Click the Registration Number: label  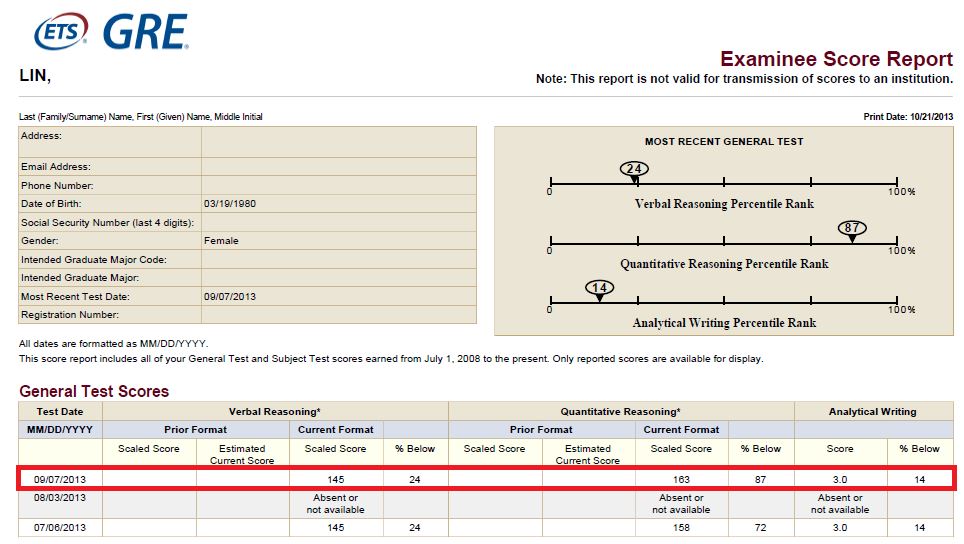coord(69,315)
